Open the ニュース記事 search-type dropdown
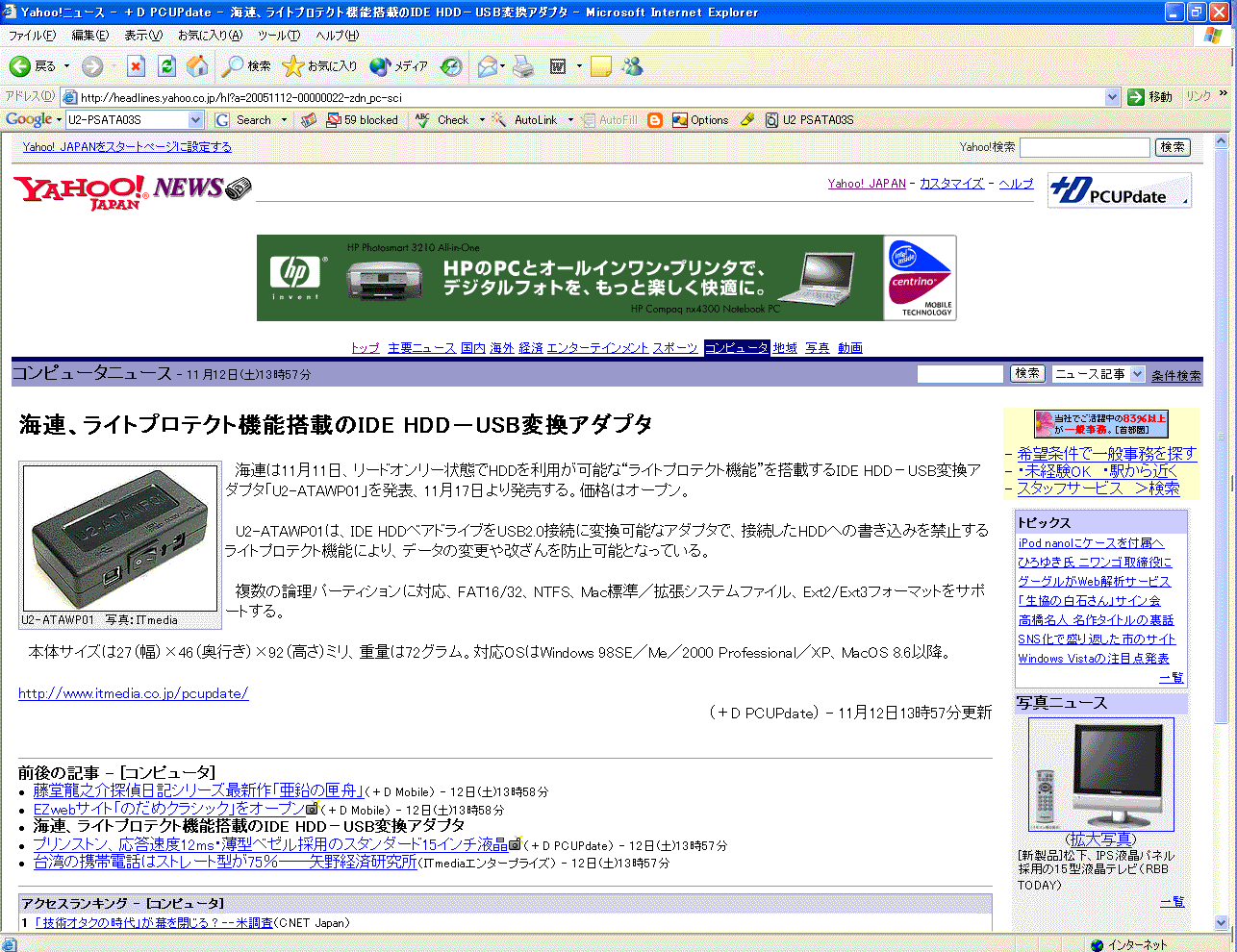This screenshot has height=952, width=1237. click(1098, 374)
